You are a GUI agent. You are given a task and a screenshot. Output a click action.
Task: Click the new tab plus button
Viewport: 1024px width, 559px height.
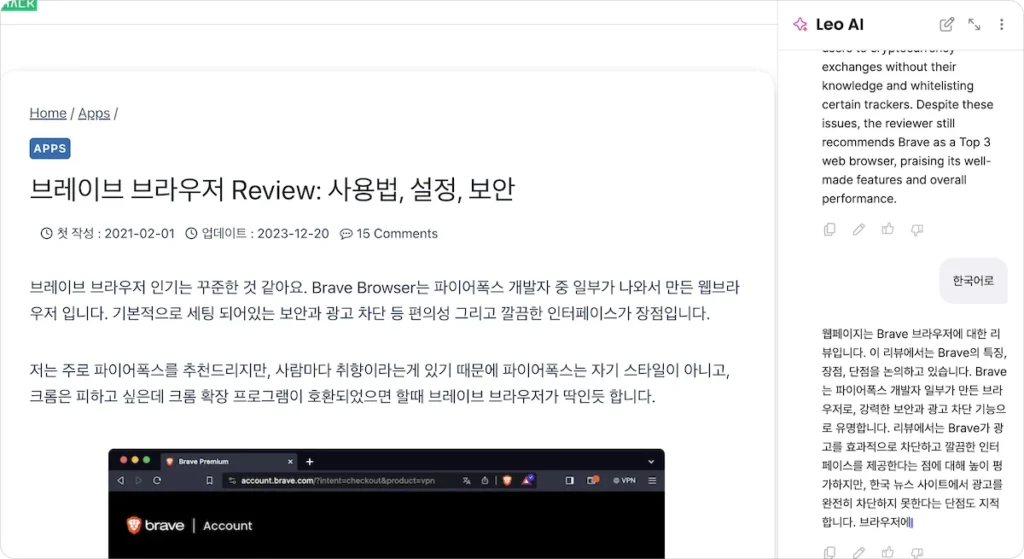pyautogui.click(x=310, y=462)
